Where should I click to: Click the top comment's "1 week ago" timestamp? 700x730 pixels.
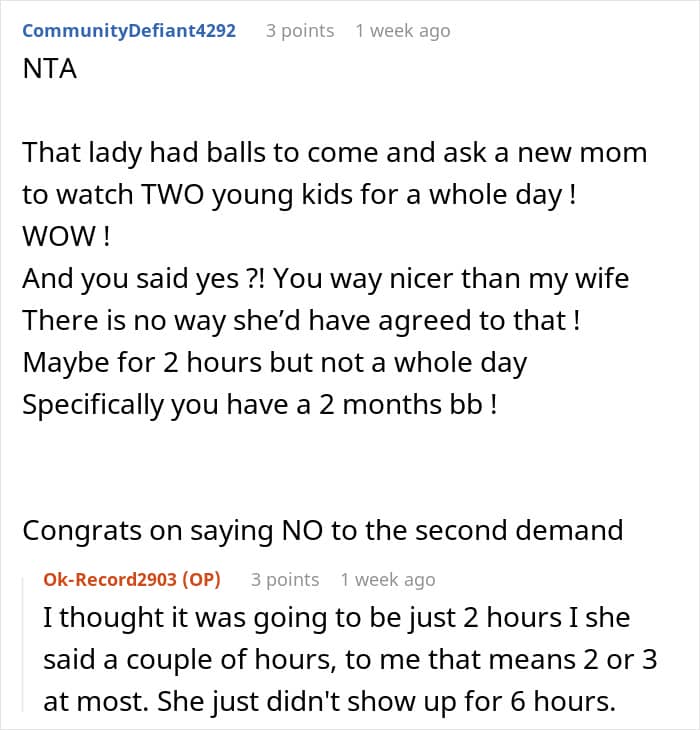pyautogui.click(x=403, y=31)
